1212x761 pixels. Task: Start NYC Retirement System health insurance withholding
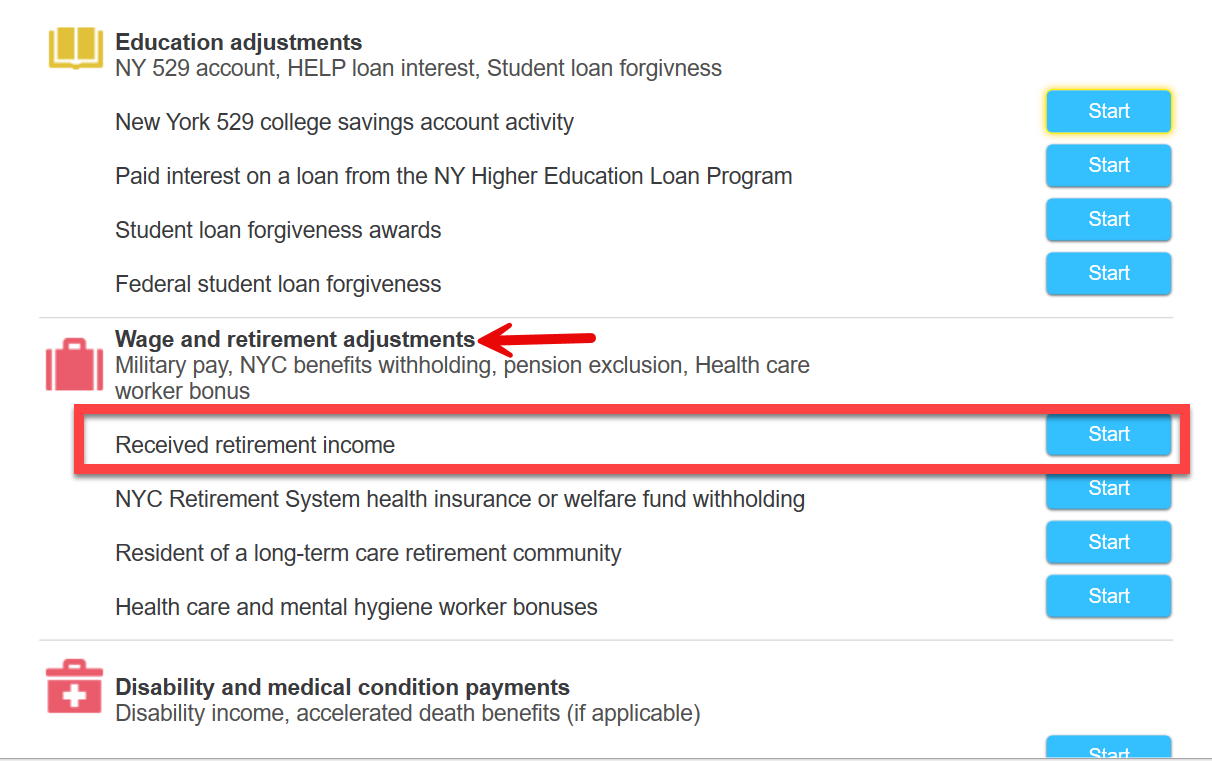tap(1108, 489)
